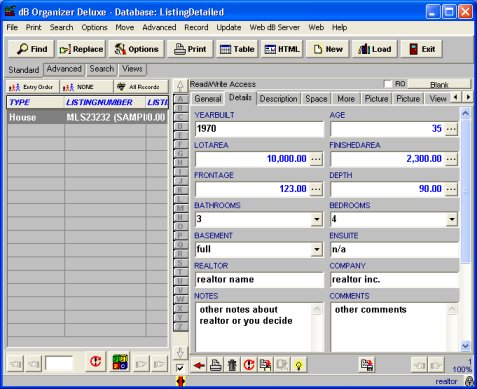Click the Load database button
The width and height of the screenshot is (477, 389).
[375, 49]
